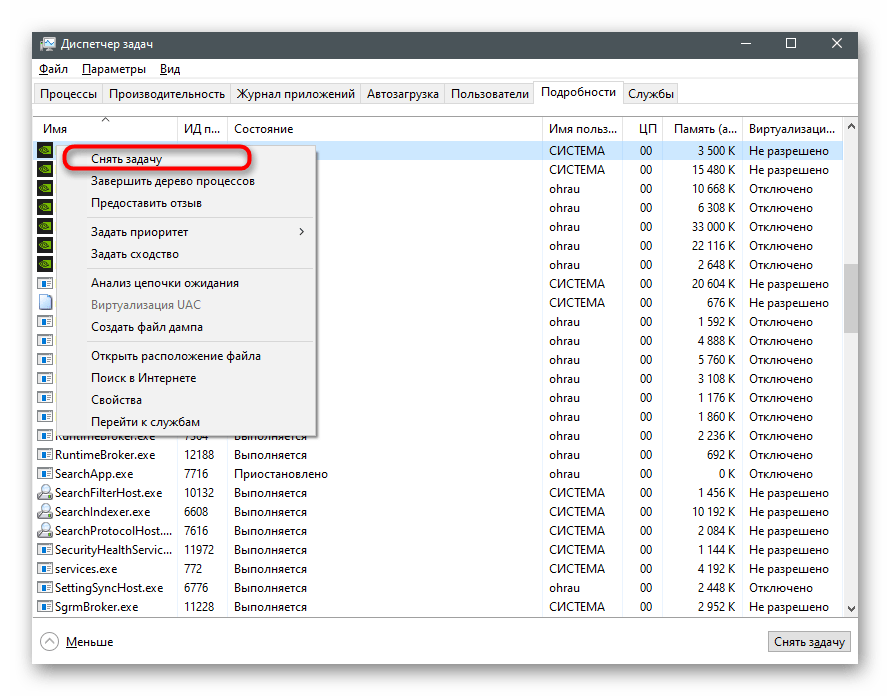Click the bottom Снять задачу button
Screen dimensions: 890x696
point(809,642)
